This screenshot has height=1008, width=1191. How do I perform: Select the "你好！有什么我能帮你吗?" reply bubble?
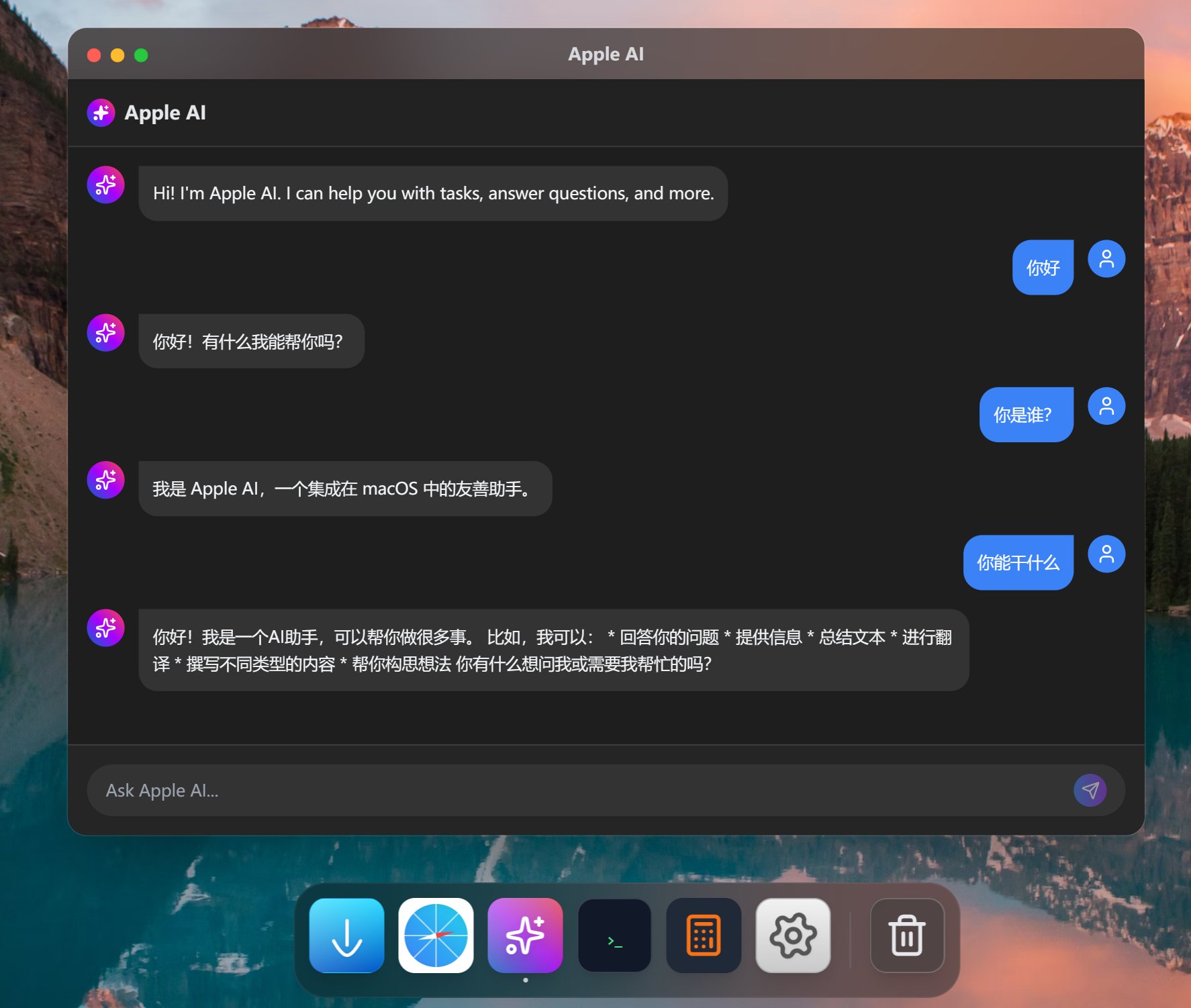tap(251, 341)
